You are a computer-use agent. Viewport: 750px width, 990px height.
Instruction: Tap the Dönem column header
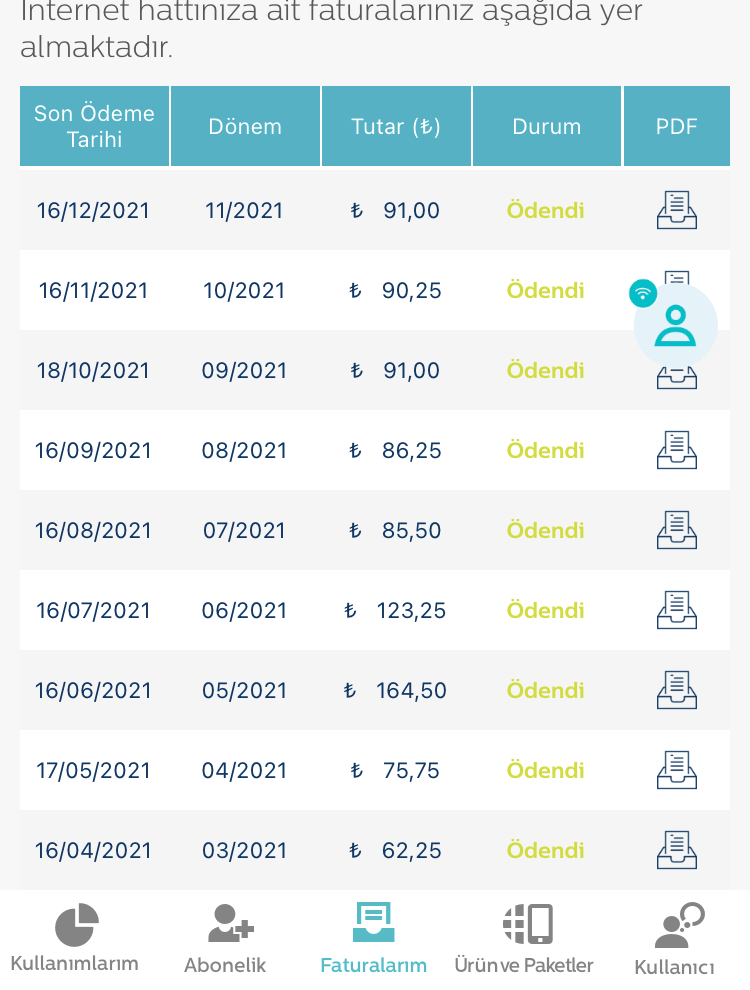pos(245,126)
